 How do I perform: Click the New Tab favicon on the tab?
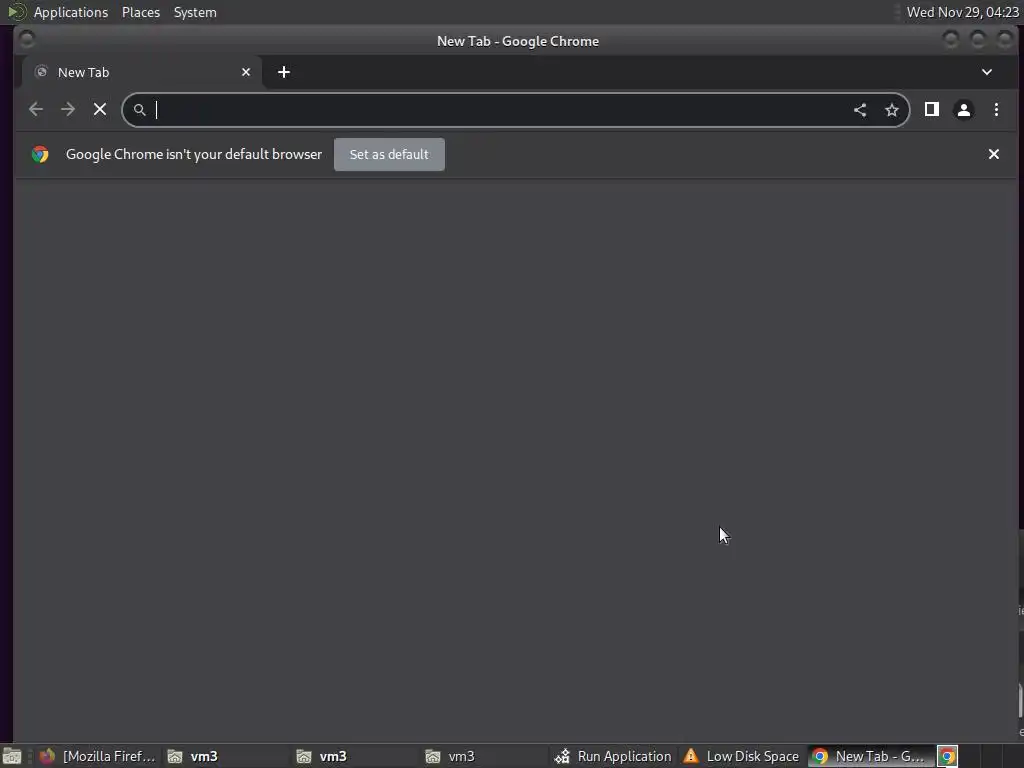(41, 72)
